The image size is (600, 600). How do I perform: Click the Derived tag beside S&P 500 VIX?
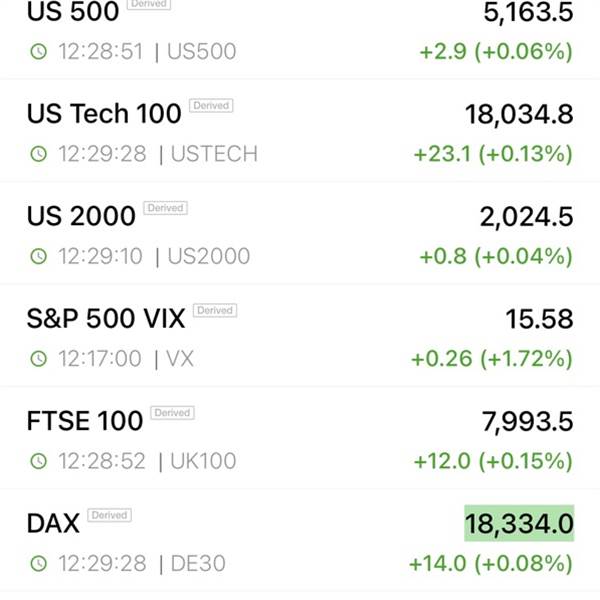click(x=215, y=310)
